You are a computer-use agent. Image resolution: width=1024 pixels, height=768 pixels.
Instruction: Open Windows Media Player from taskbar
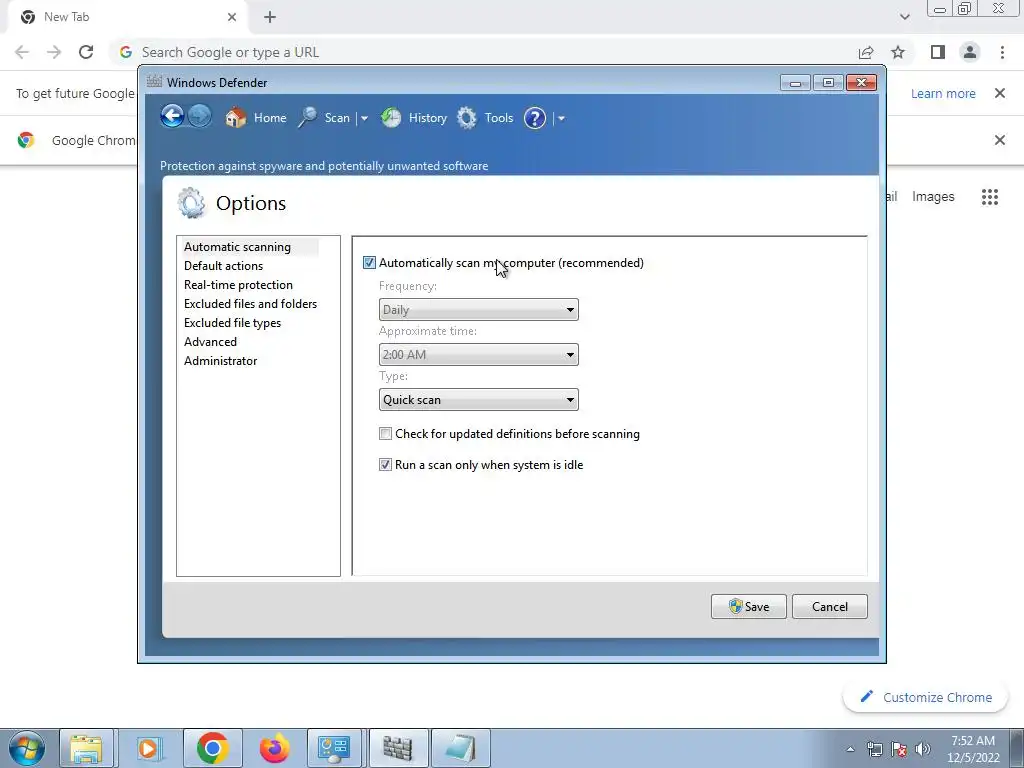point(149,748)
